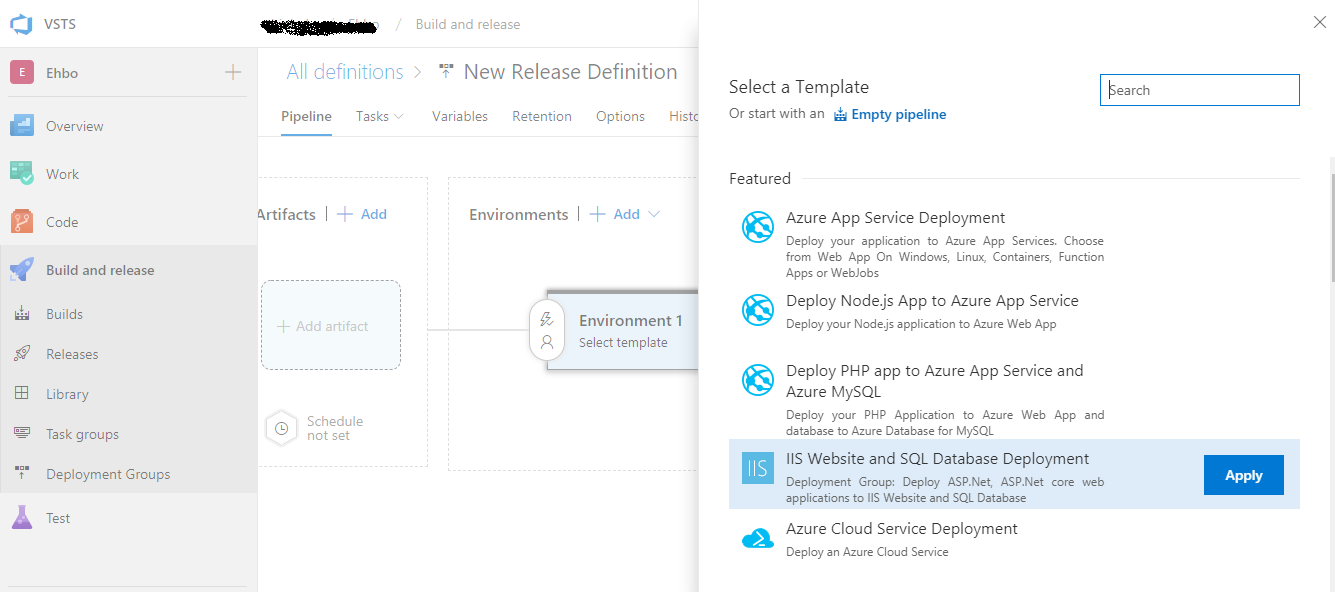Click the plus icon next to Ehbo

[x=233, y=72]
